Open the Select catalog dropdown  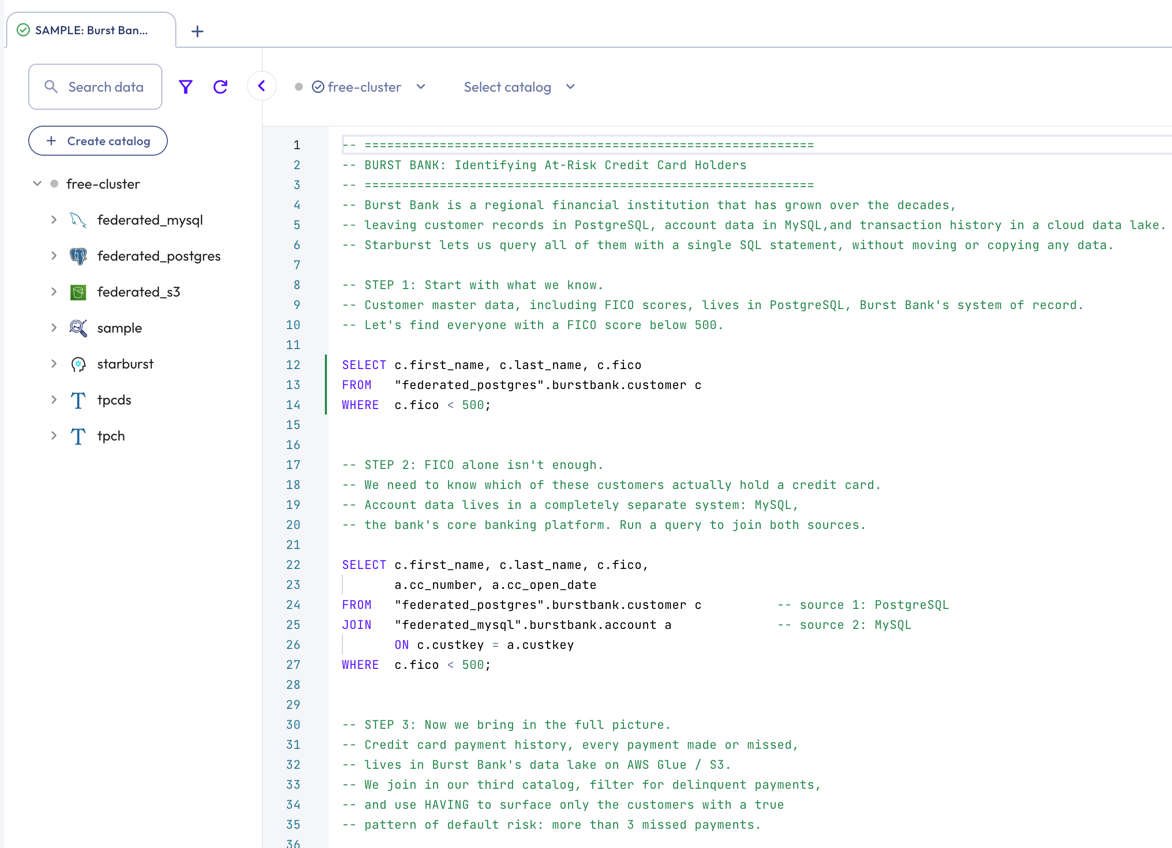pos(519,87)
